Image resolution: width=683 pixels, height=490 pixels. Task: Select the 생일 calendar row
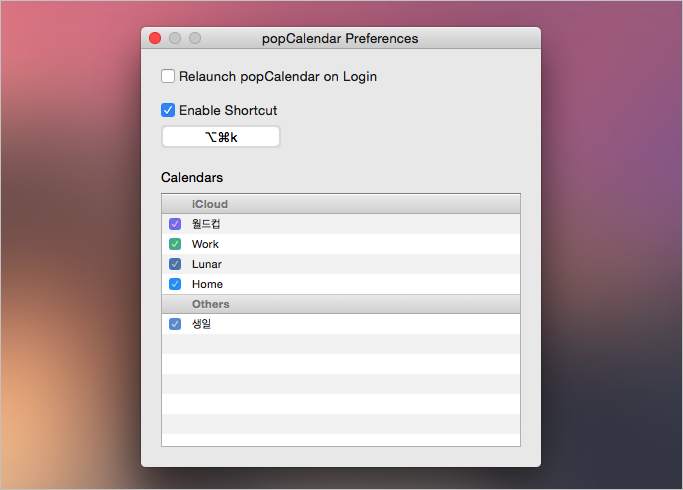341,324
